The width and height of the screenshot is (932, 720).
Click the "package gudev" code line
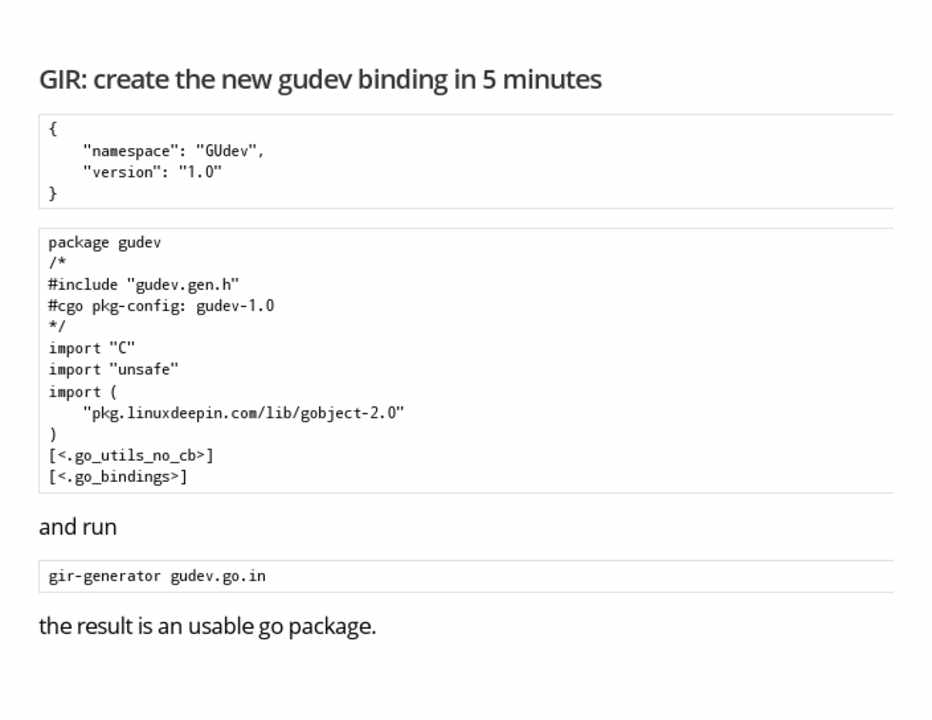(104, 242)
